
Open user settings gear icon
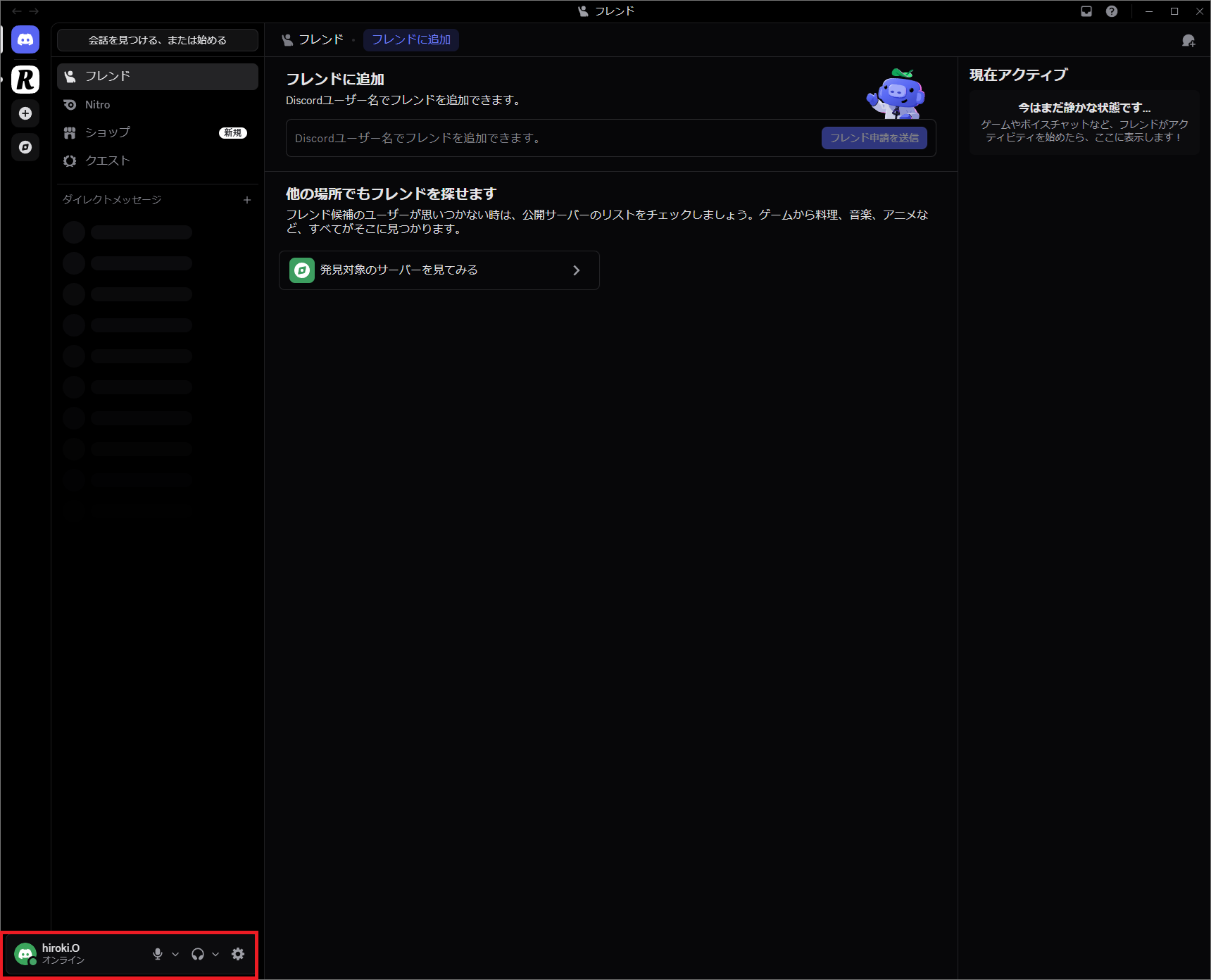238,954
